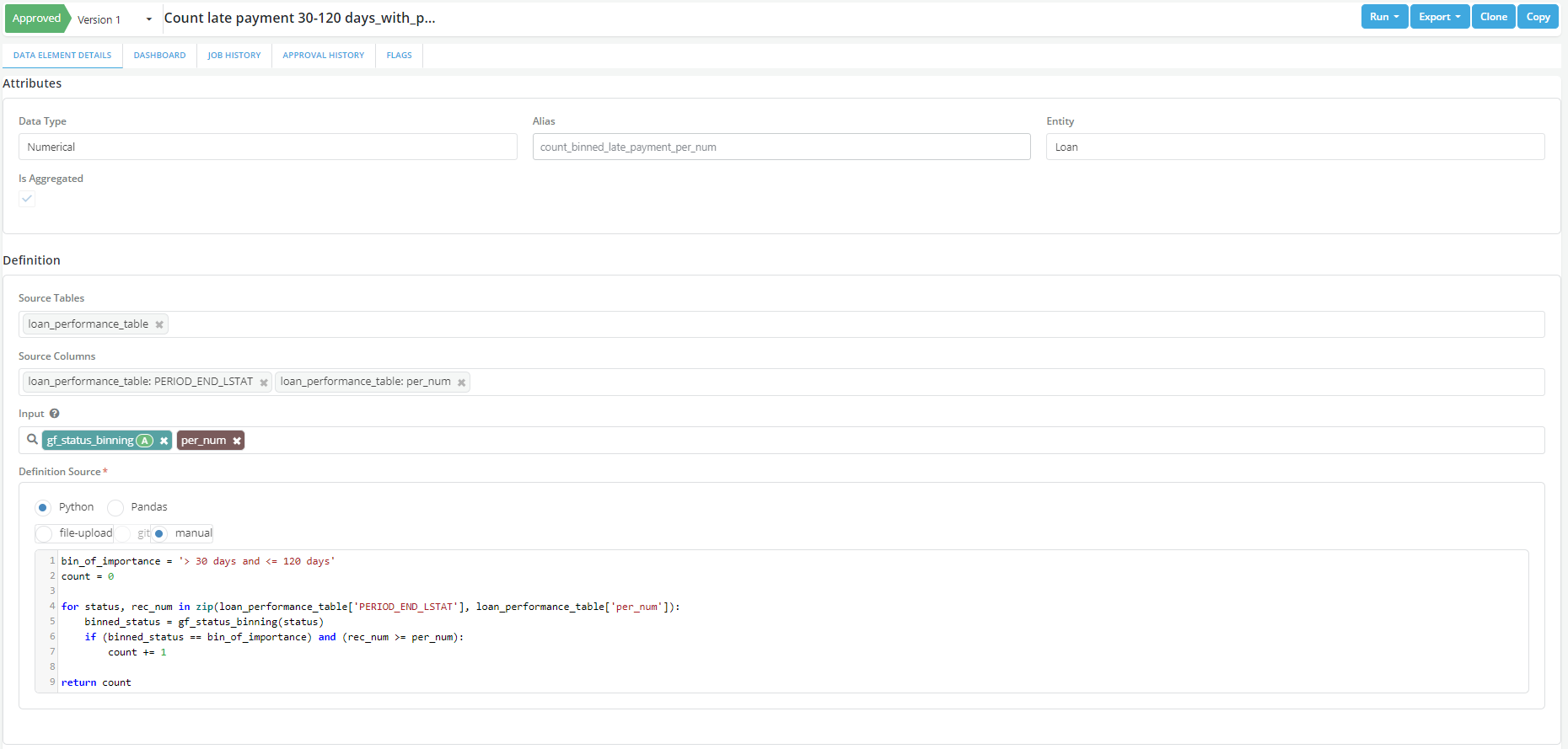The width and height of the screenshot is (1568, 749).
Task: Remove the per_num source column tag
Action: [x=461, y=383]
